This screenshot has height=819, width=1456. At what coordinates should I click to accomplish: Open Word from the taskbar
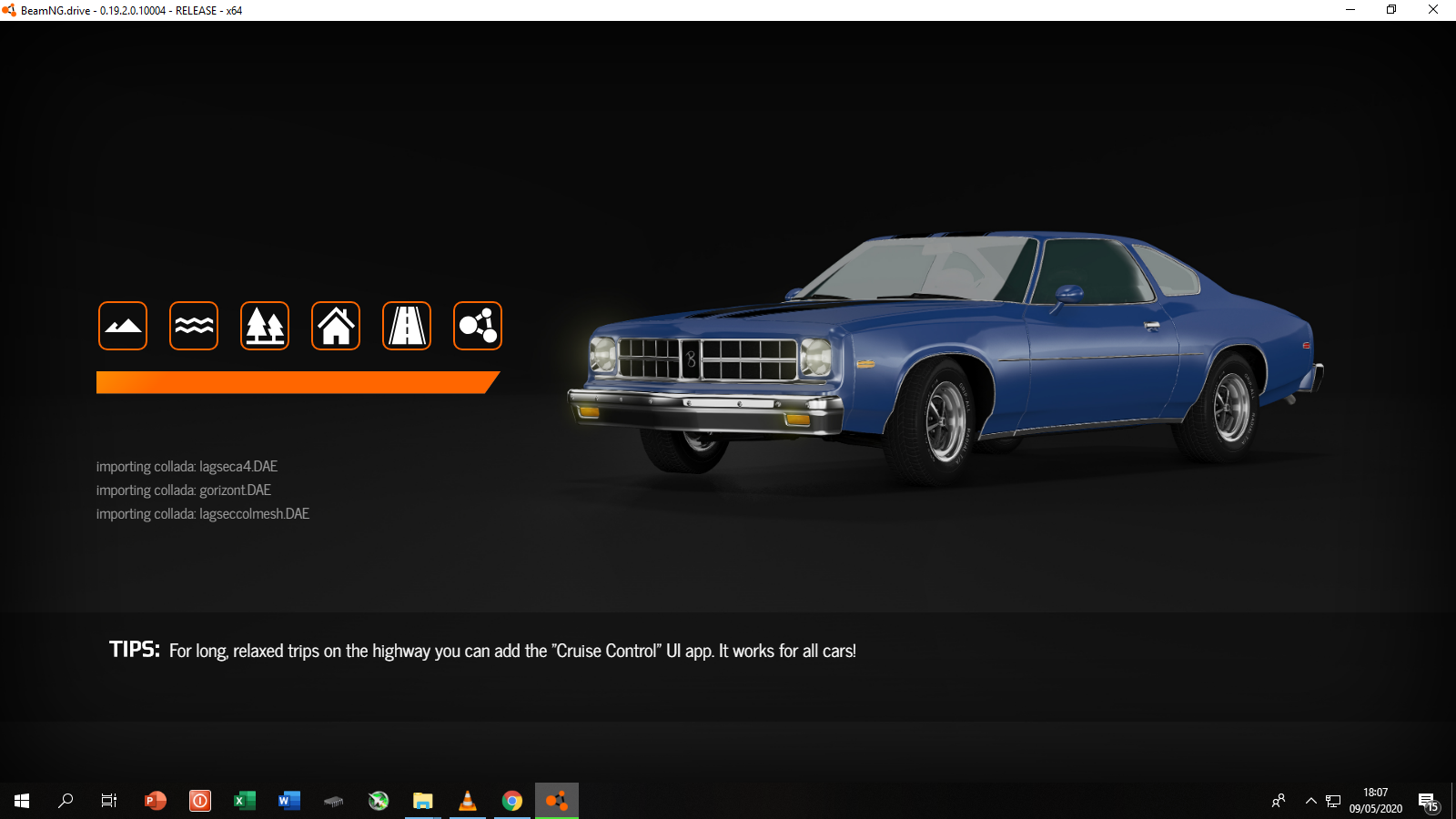pyautogui.click(x=289, y=801)
